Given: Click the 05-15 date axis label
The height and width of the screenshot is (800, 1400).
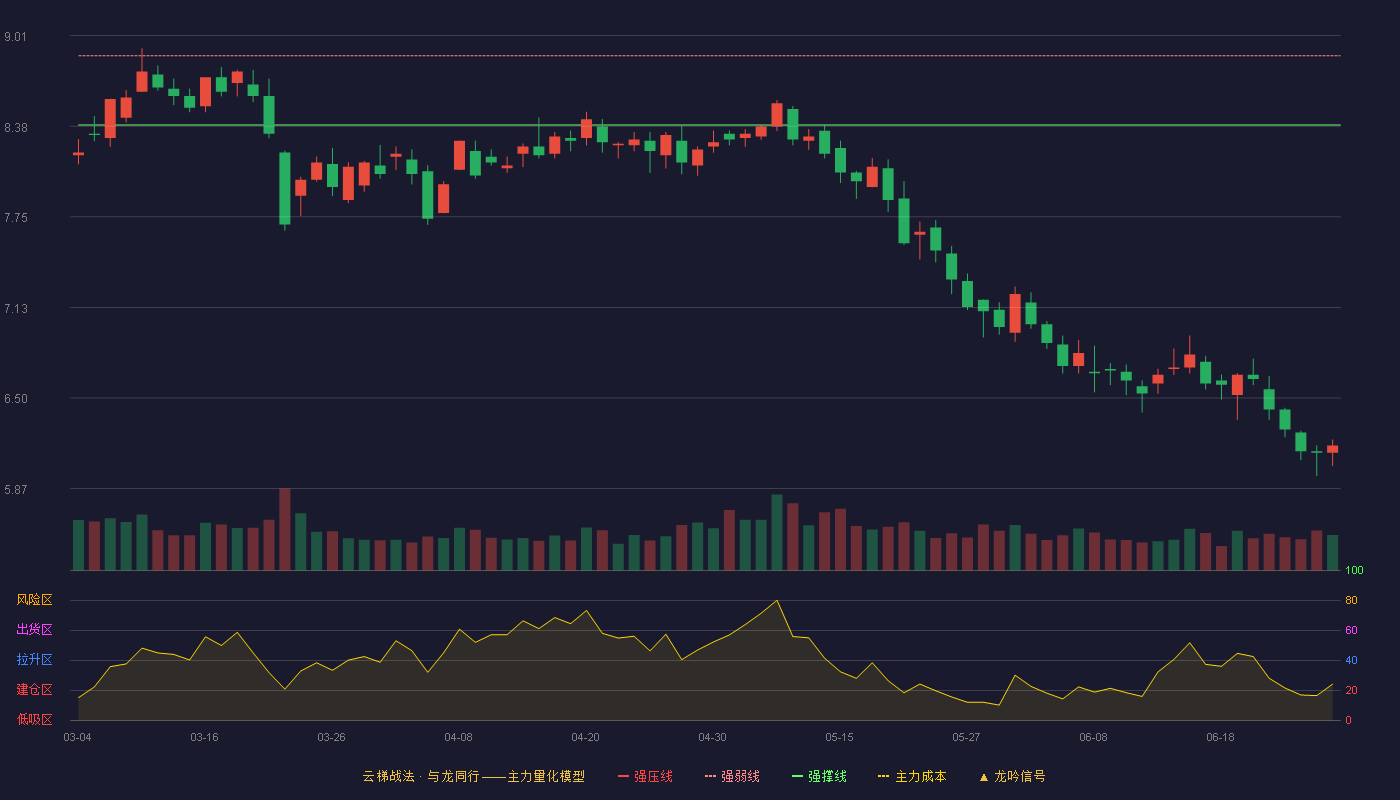Looking at the screenshot, I should 839,737.
